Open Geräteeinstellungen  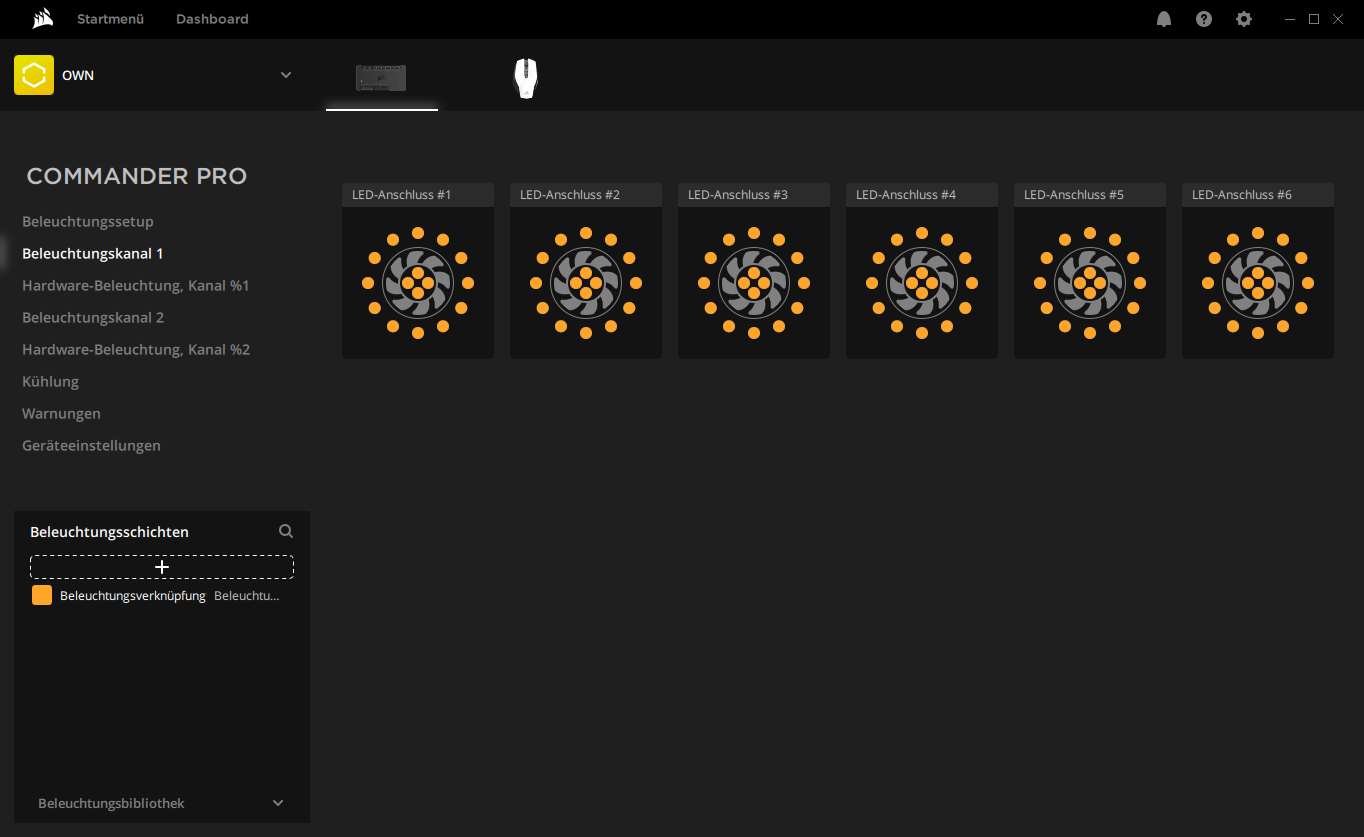tap(92, 445)
